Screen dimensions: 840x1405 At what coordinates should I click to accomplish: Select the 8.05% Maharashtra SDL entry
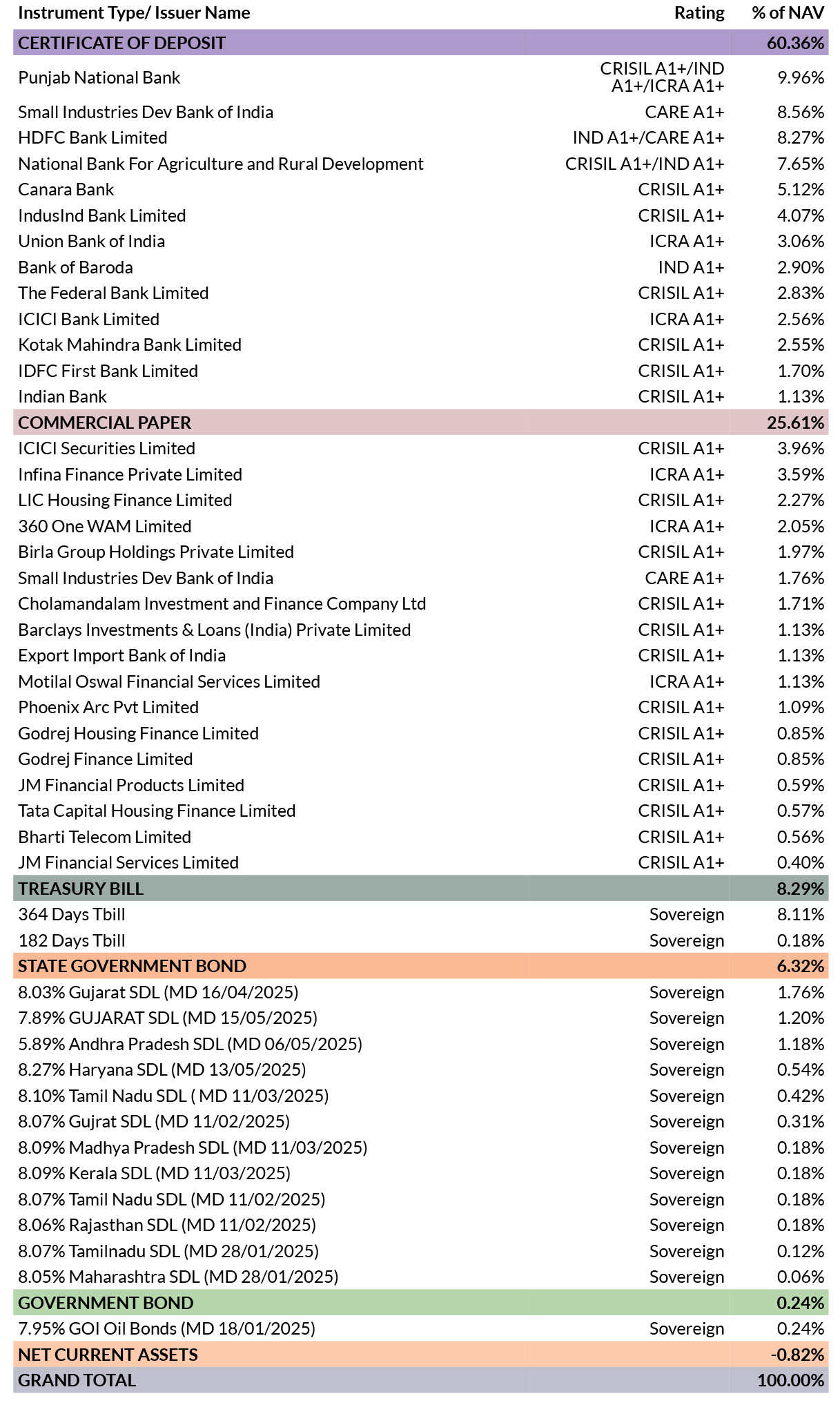[x=178, y=1277]
